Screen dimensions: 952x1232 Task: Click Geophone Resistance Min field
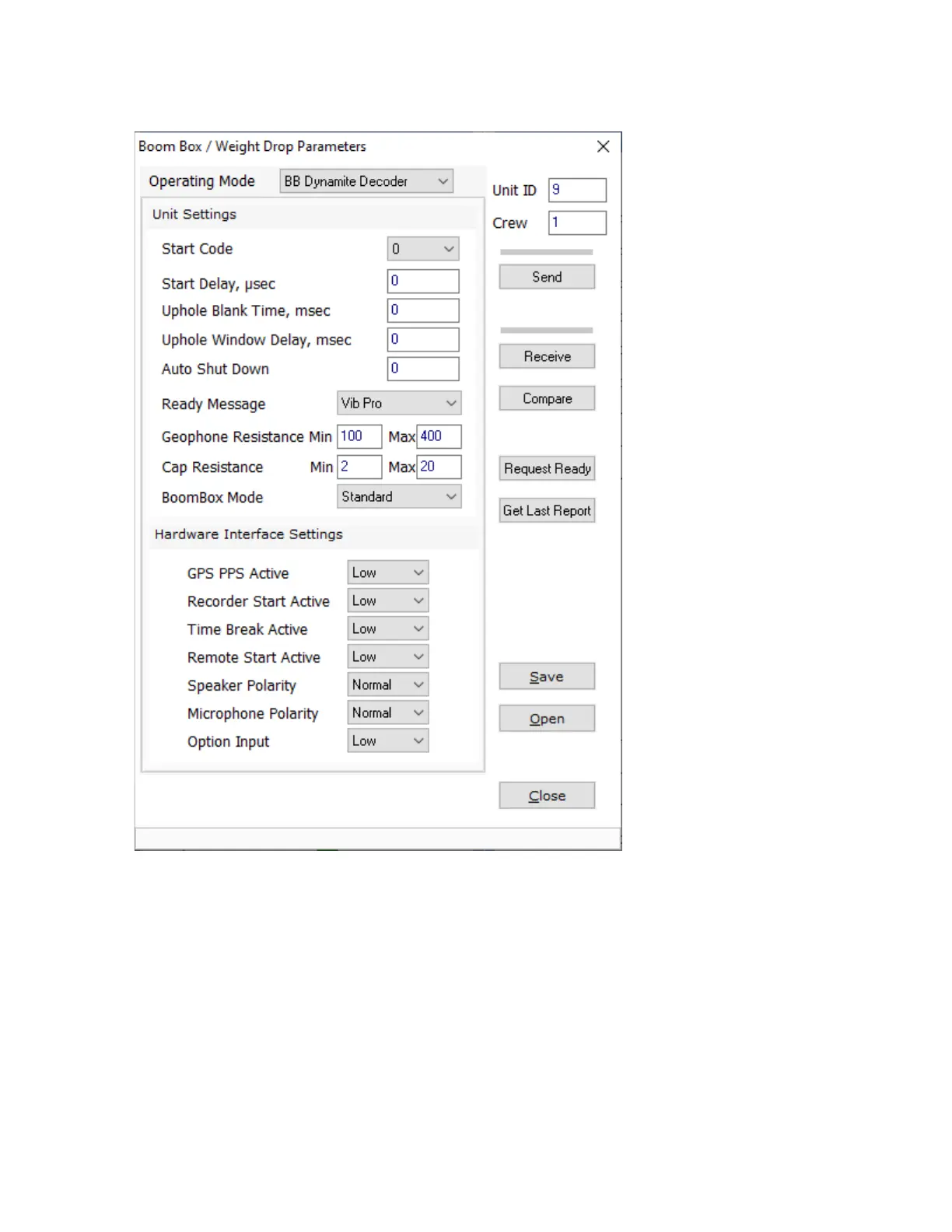(359, 436)
